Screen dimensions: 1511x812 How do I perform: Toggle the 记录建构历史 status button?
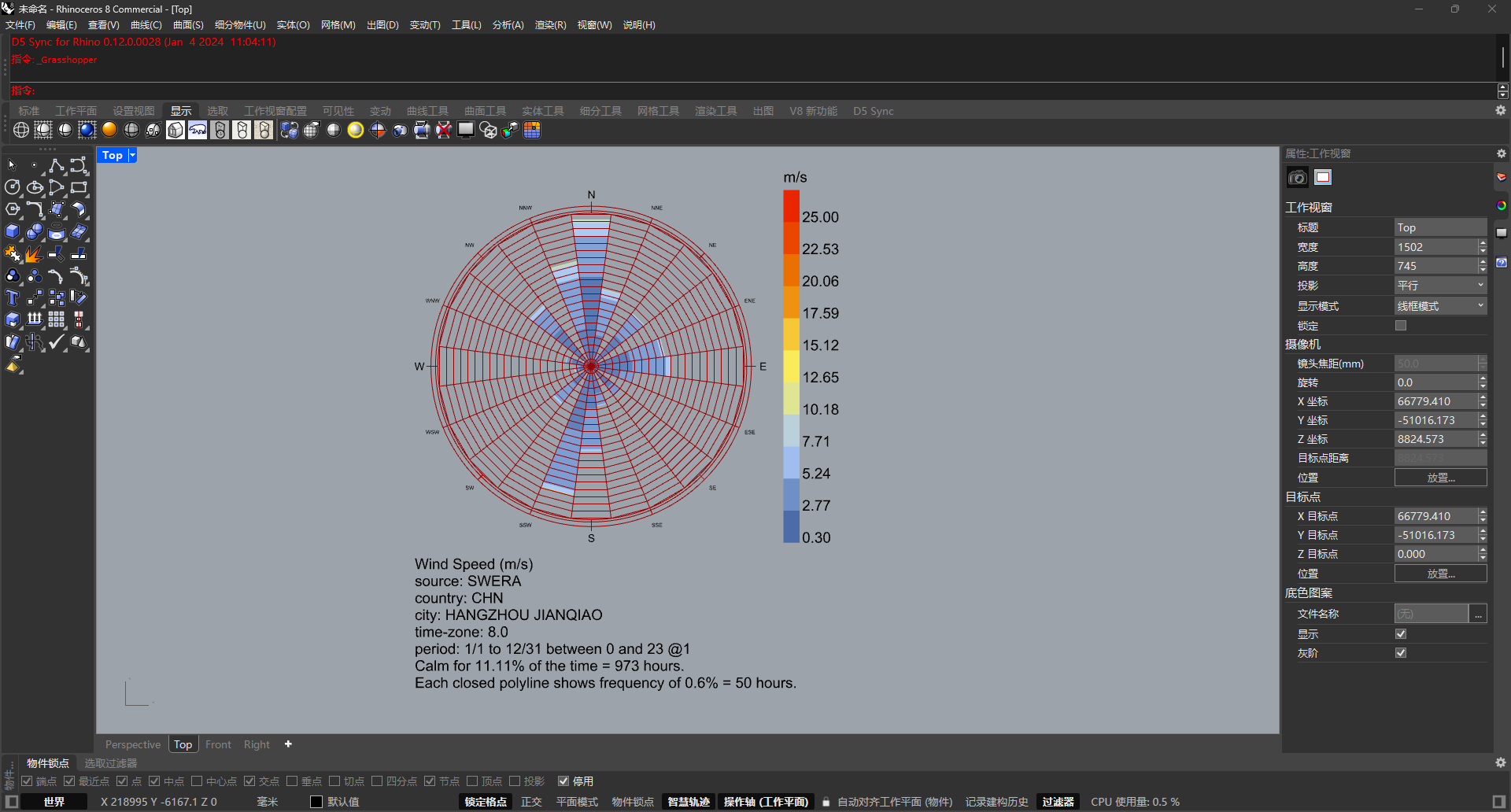pyautogui.click(x=996, y=802)
